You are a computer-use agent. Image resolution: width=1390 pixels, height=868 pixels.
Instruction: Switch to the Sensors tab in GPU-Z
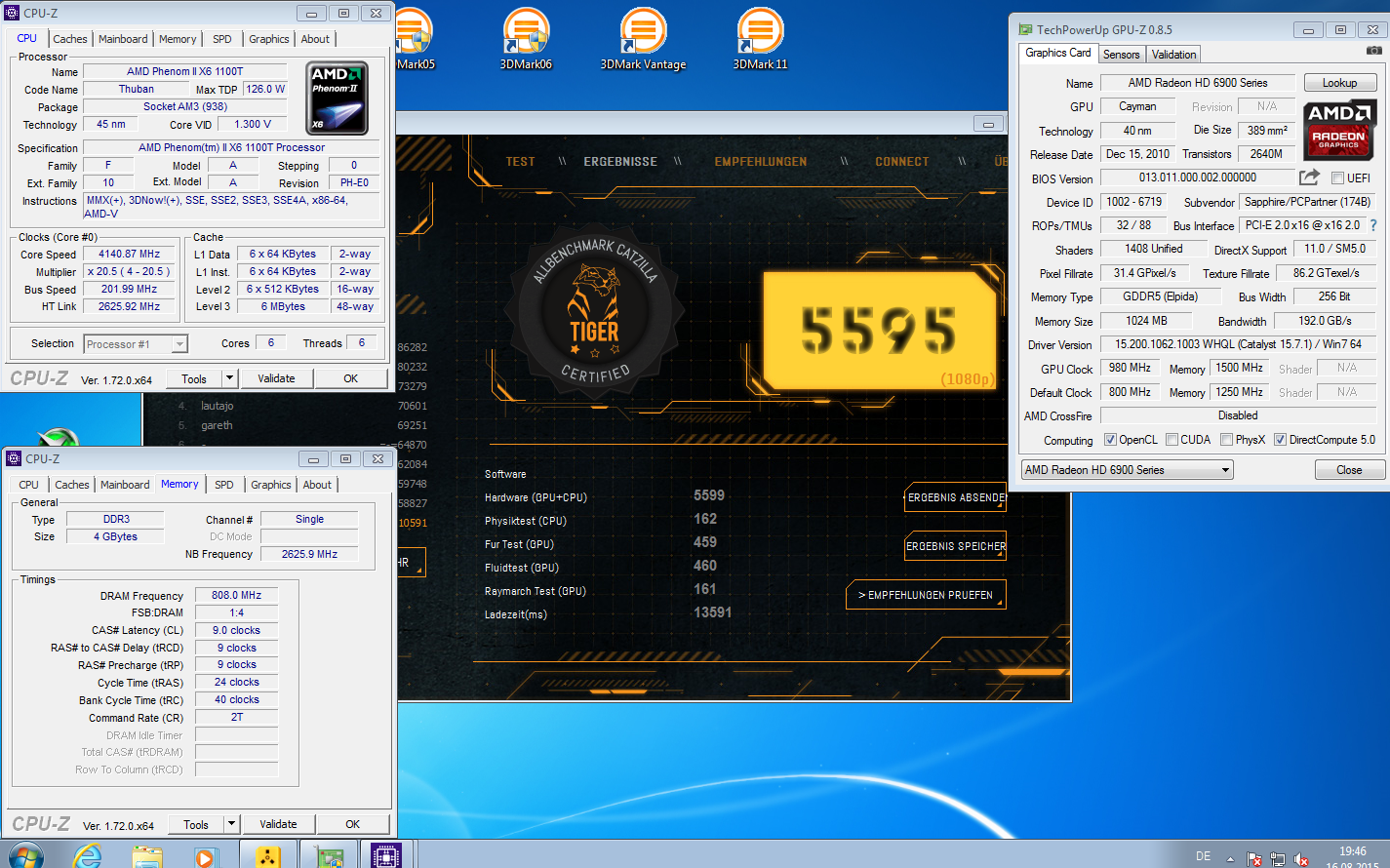tap(1121, 55)
